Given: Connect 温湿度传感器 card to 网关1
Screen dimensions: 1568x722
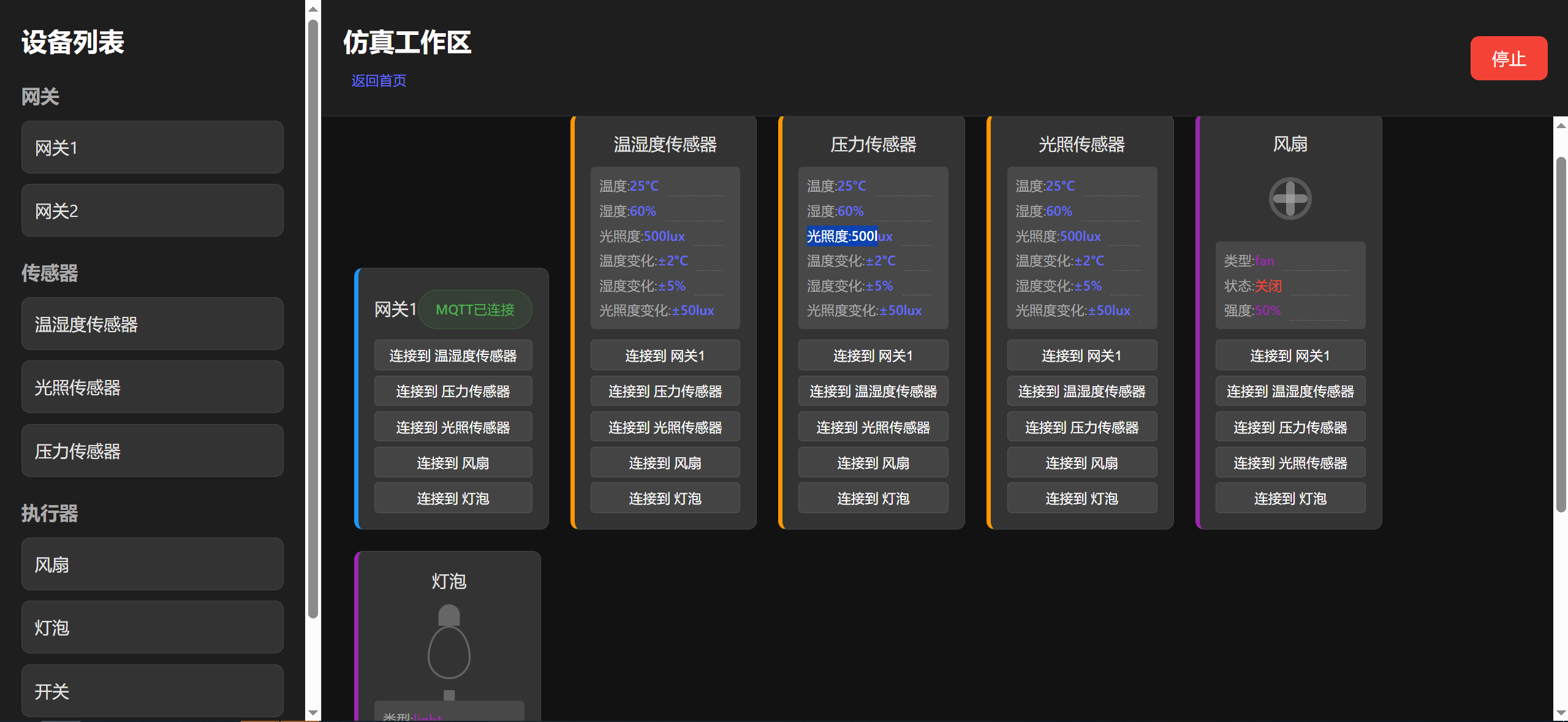Looking at the screenshot, I should click(x=665, y=355).
